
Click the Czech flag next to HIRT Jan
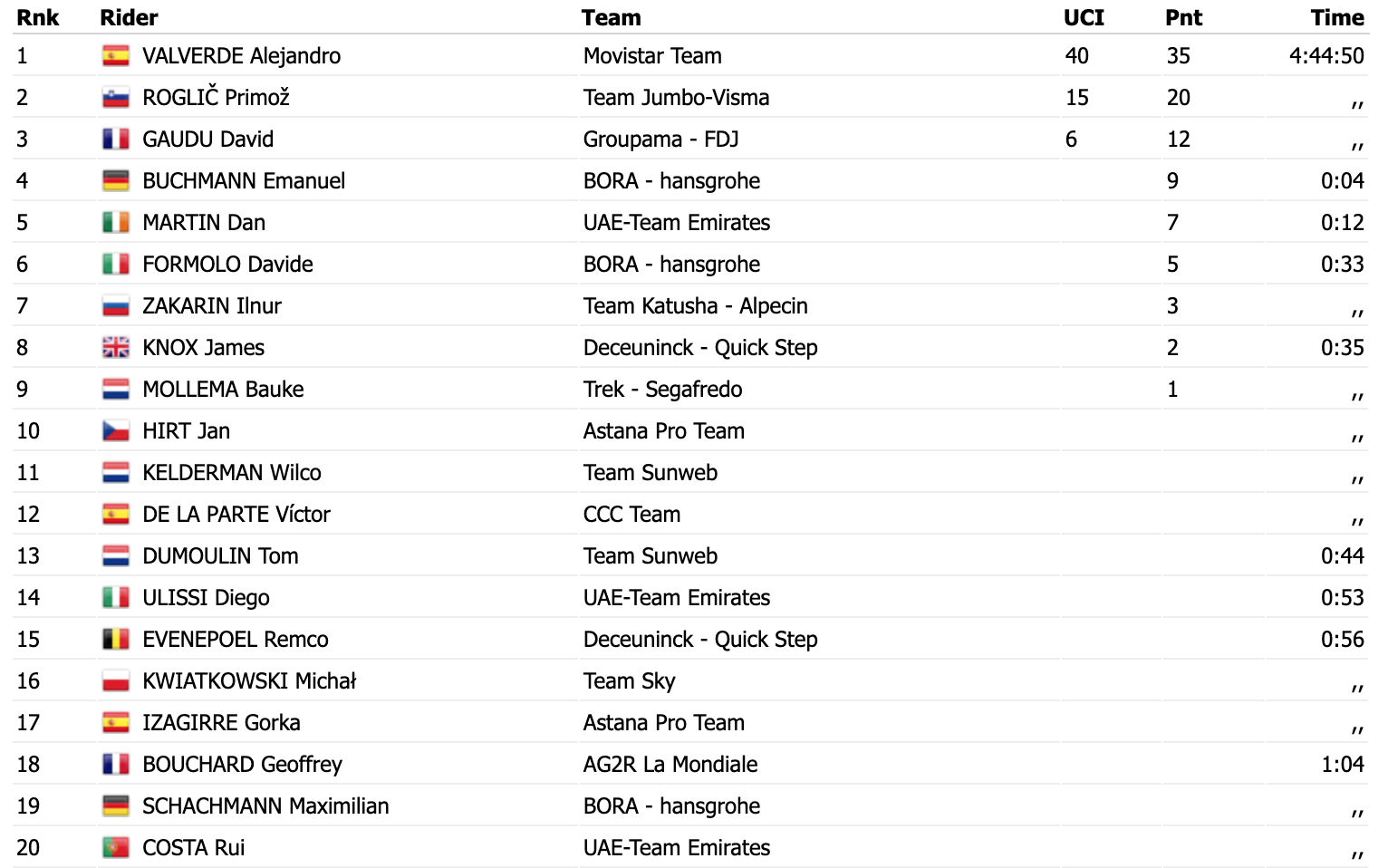(x=116, y=431)
